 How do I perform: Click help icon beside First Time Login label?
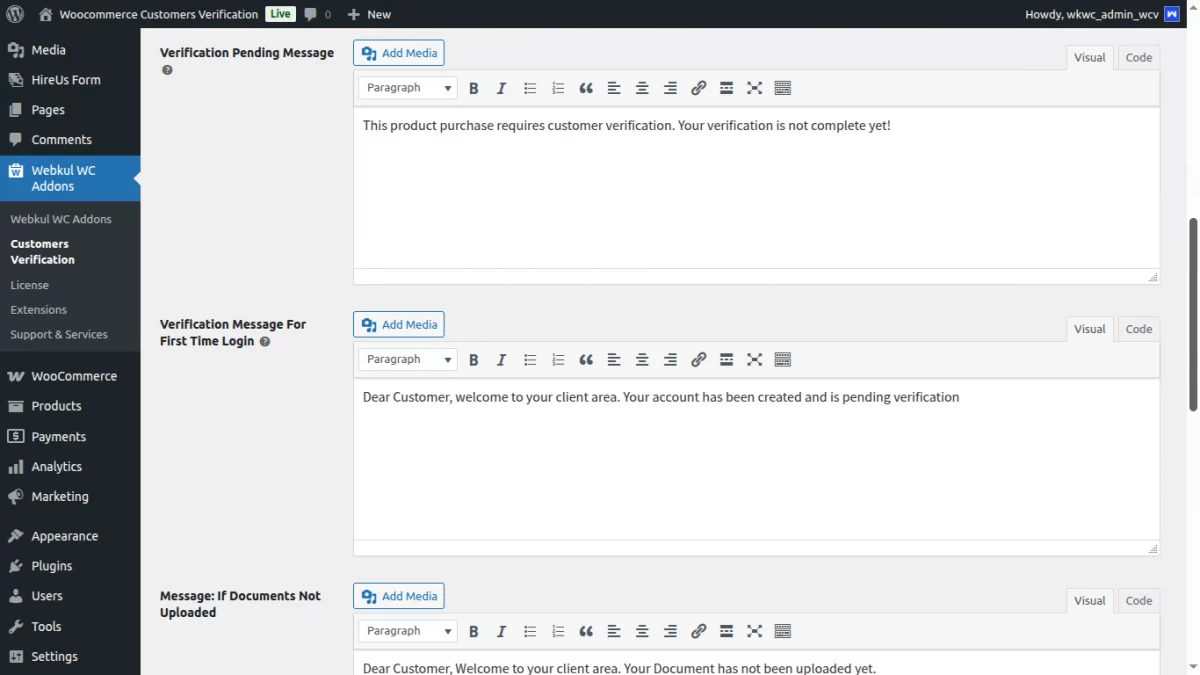click(265, 341)
